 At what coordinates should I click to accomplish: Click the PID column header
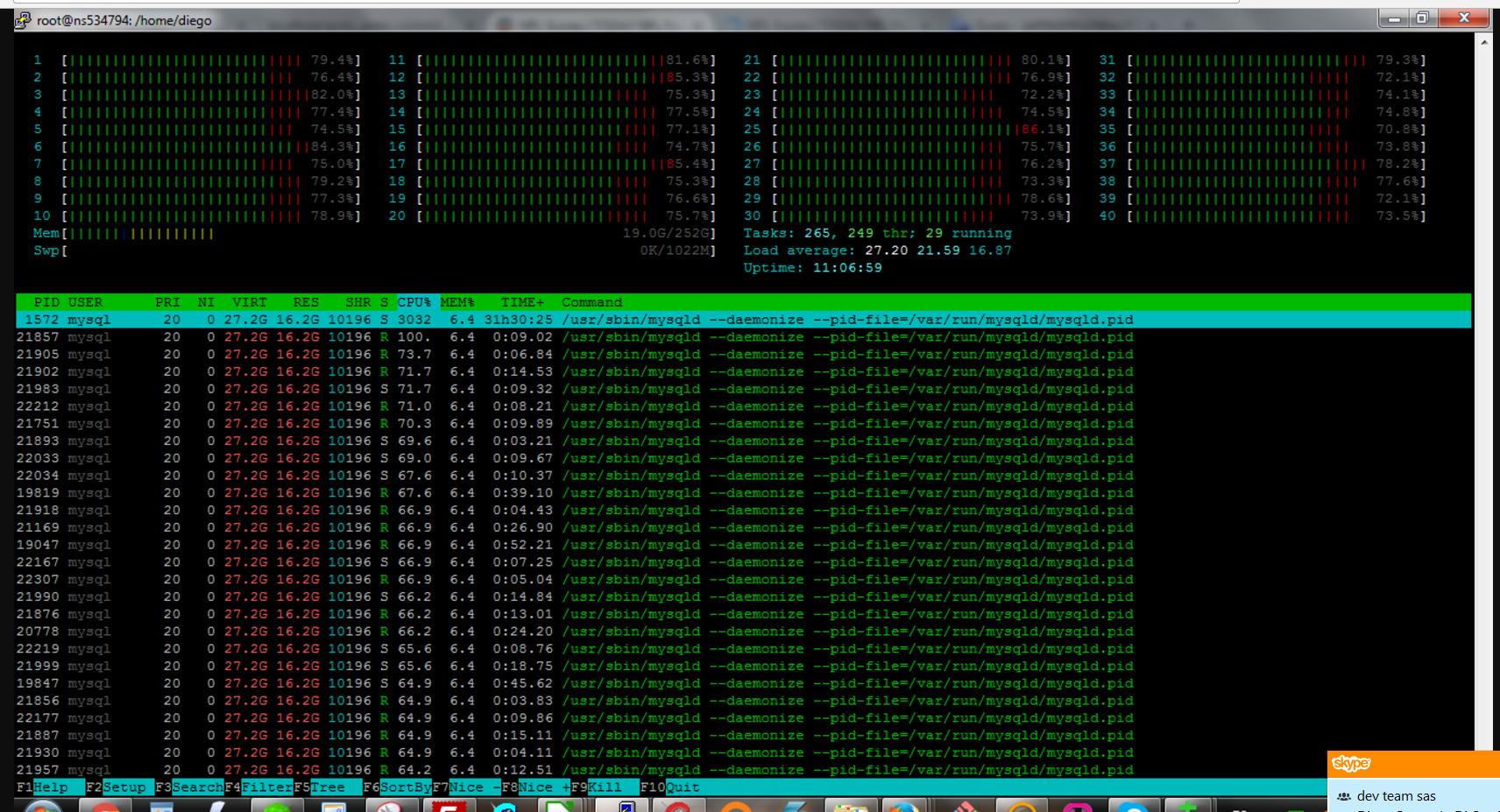click(x=46, y=302)
